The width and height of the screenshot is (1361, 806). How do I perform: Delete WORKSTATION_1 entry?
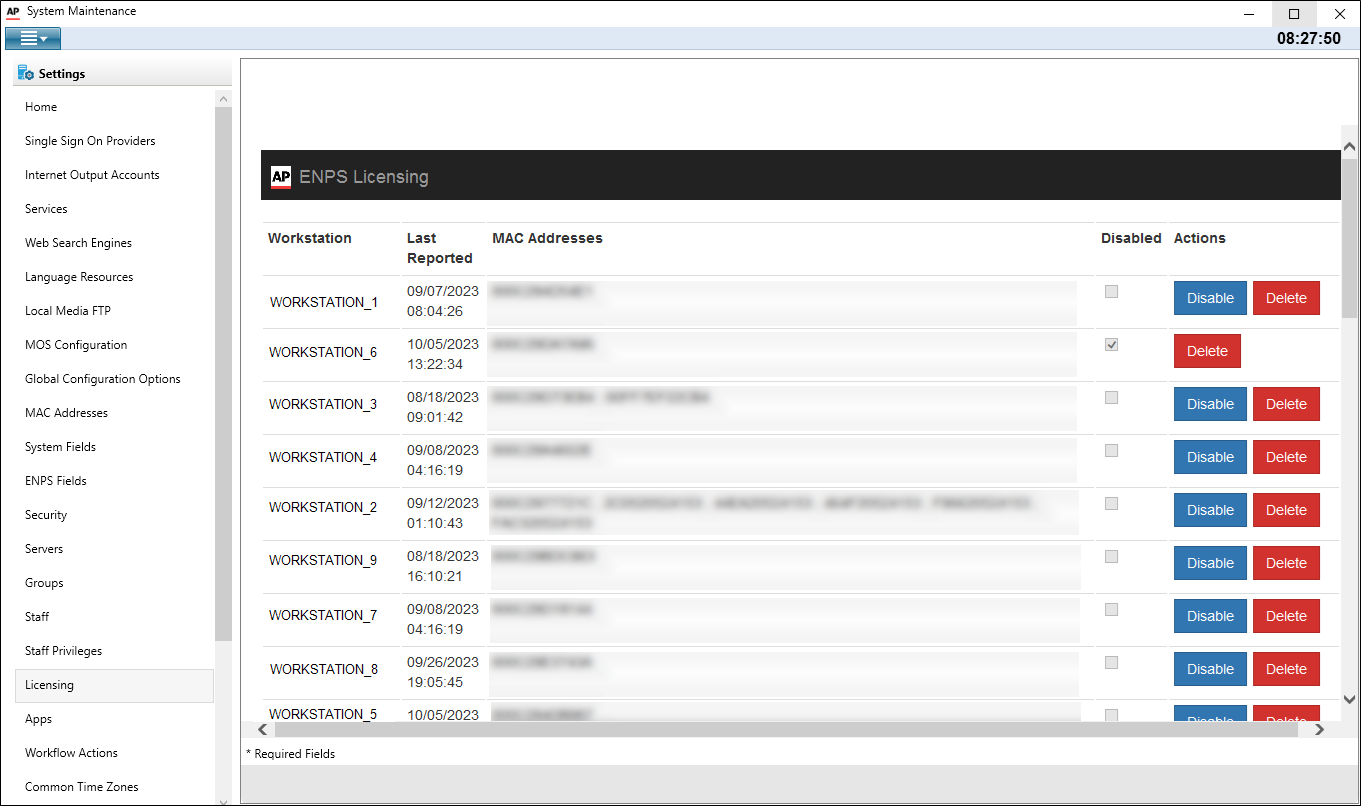point(1286,298)
